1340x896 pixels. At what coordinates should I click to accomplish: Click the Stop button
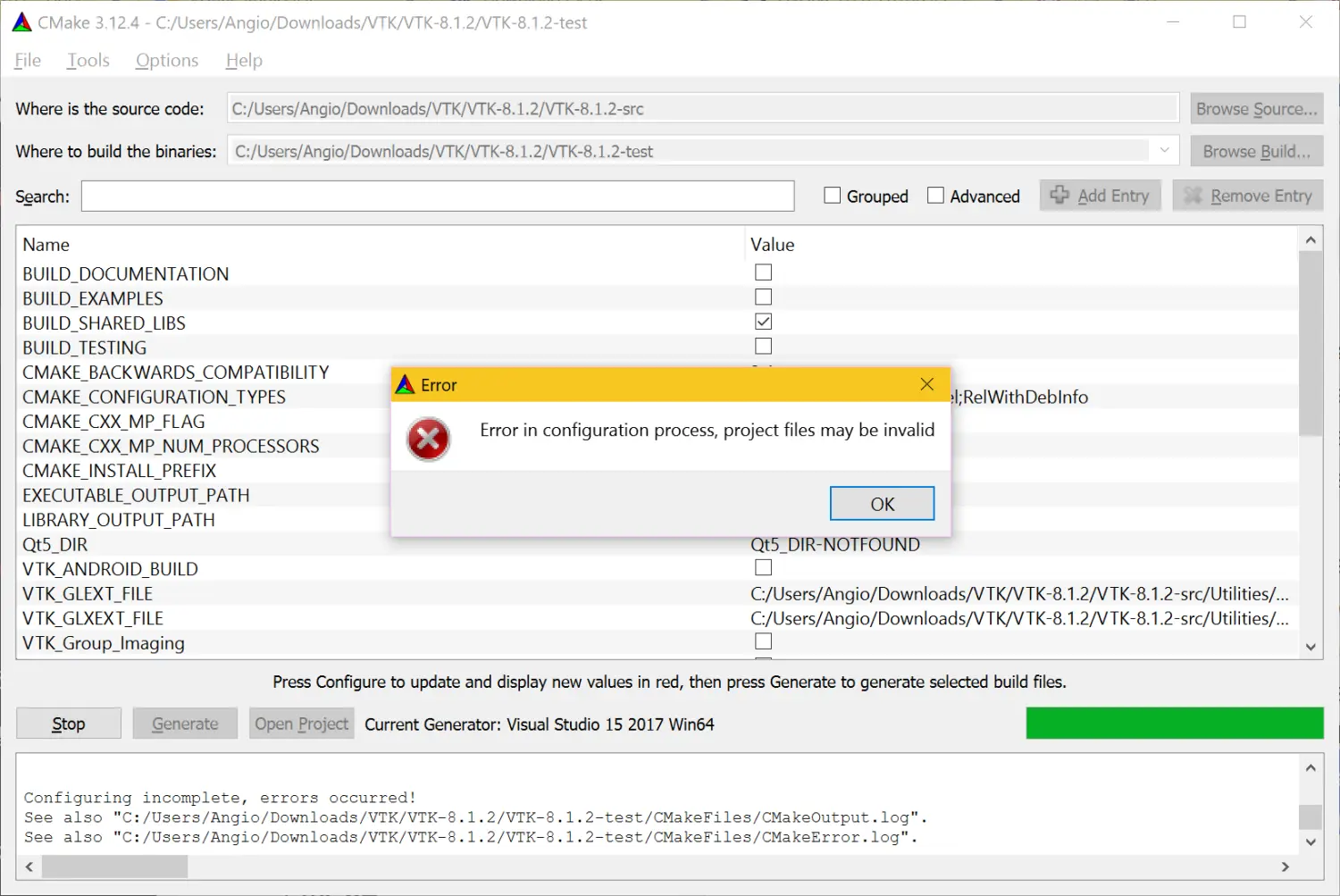pos(69,724)
